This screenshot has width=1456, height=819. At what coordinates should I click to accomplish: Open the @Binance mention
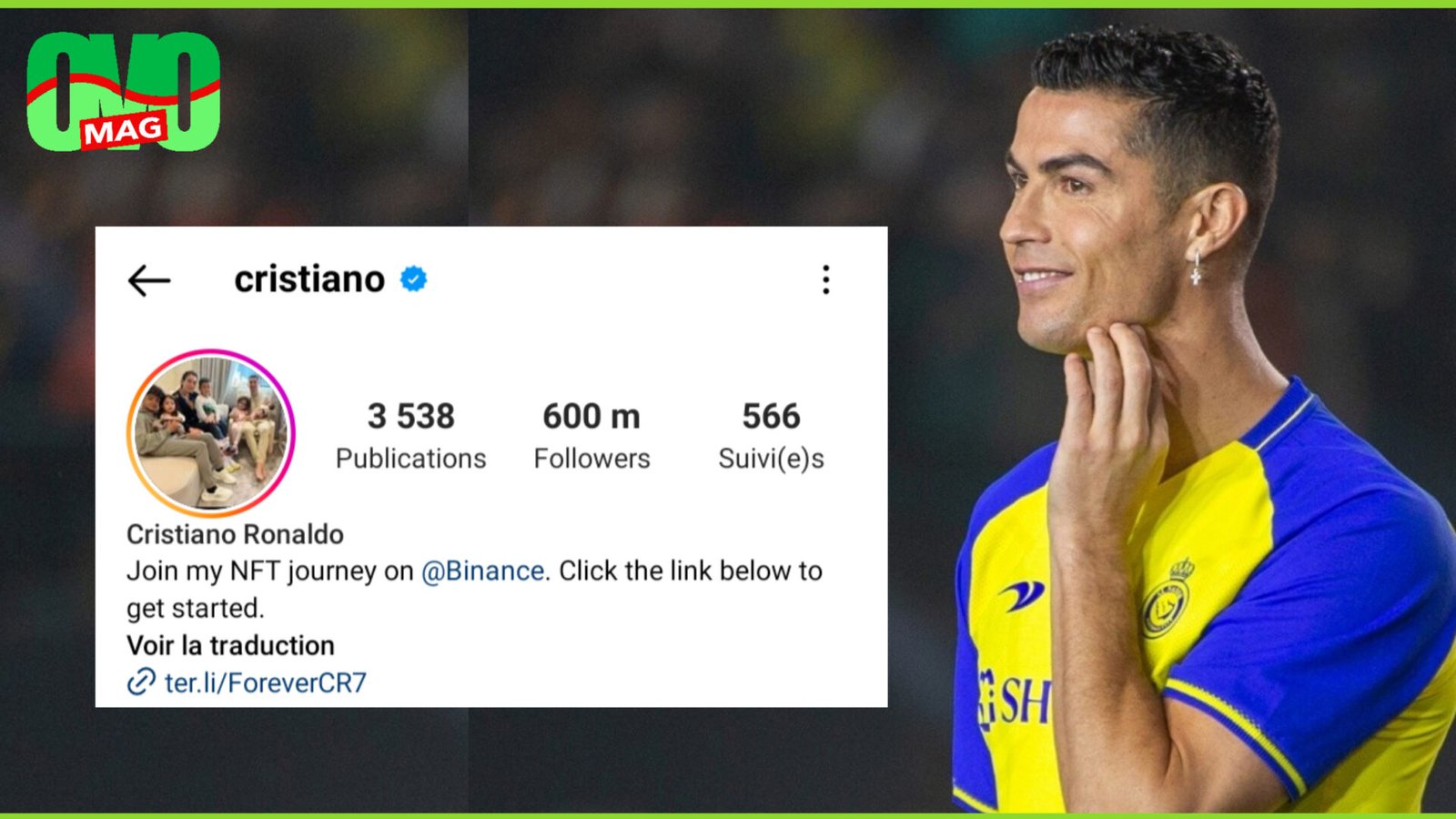tap(483, 571)
